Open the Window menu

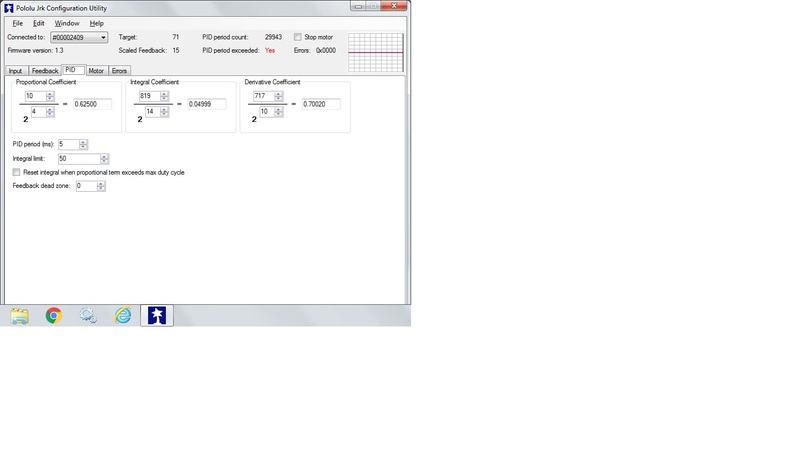(x=67, y=23)
